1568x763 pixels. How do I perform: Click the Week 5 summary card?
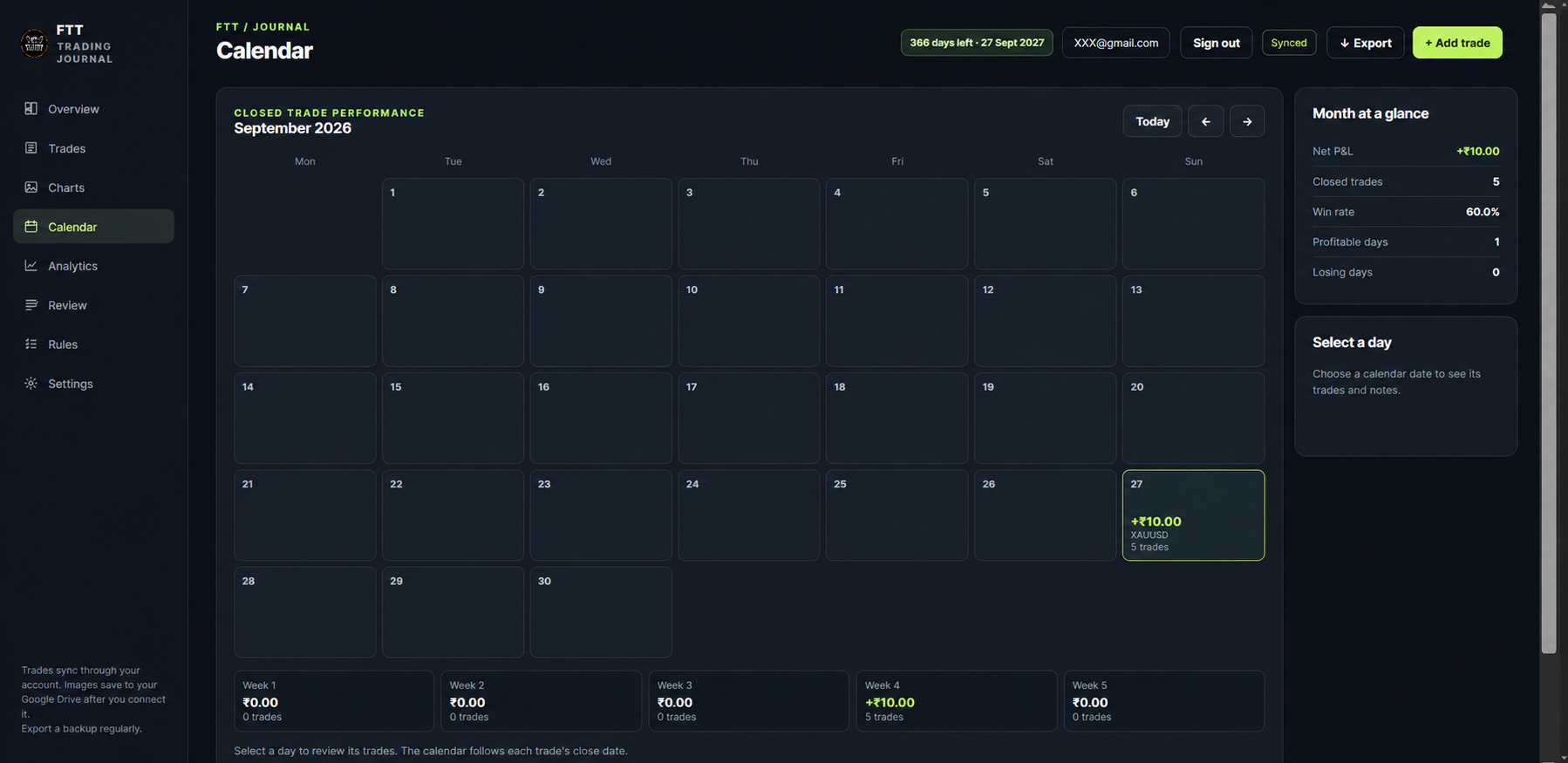[1164, 701]
